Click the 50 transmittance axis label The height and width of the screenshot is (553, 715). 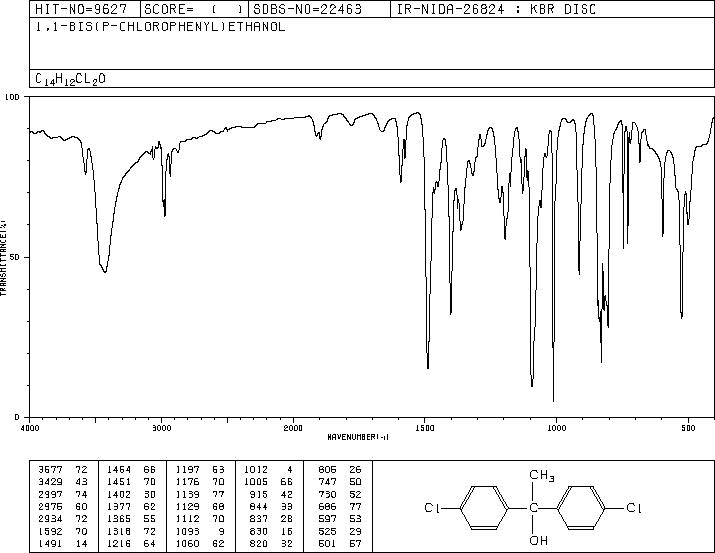[x=15, y=258]
